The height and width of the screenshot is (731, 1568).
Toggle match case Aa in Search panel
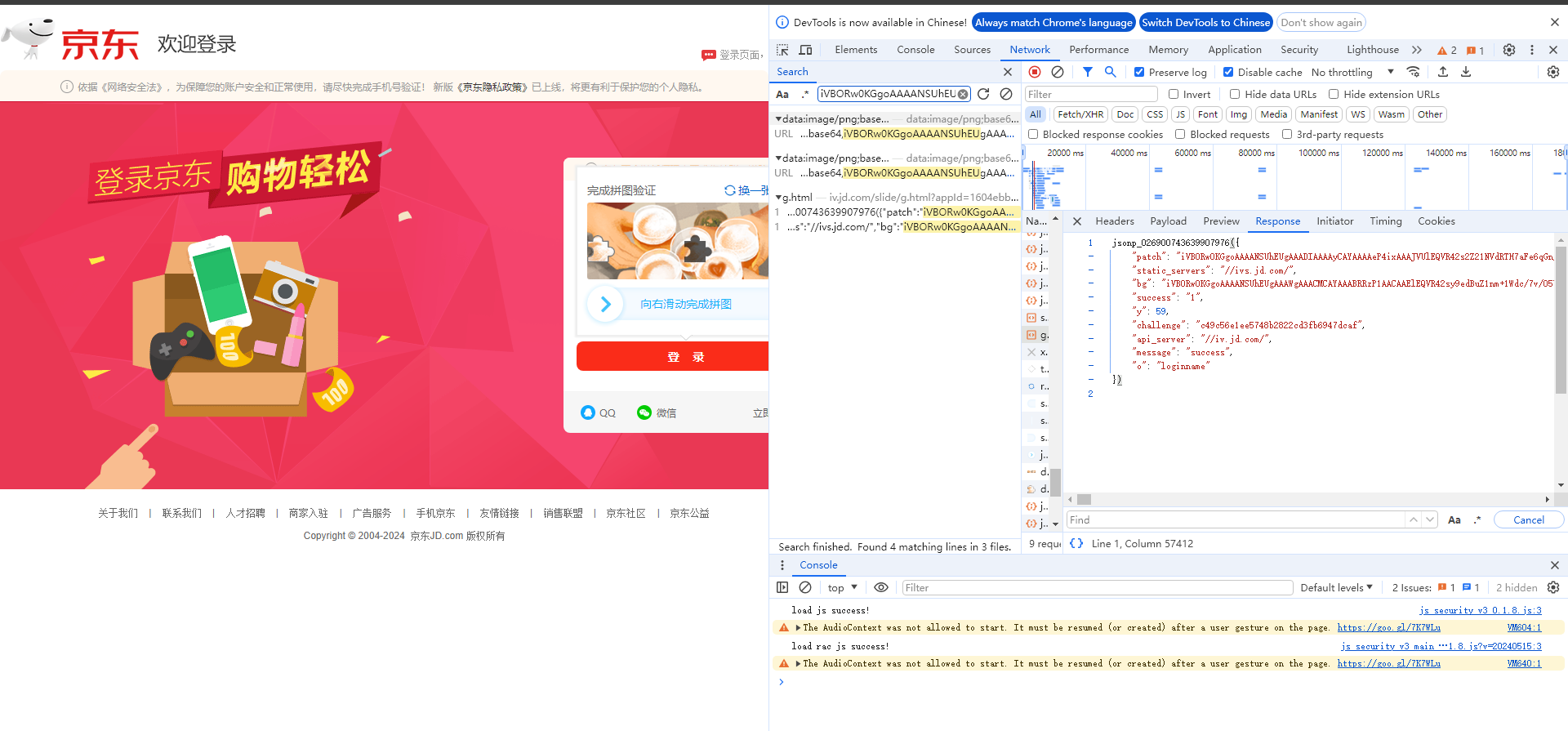[782, 94]
